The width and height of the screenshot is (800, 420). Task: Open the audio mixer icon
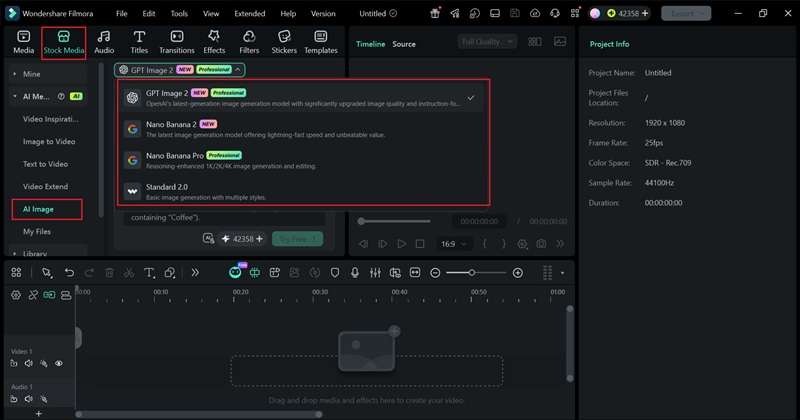[x=375, y=273]
